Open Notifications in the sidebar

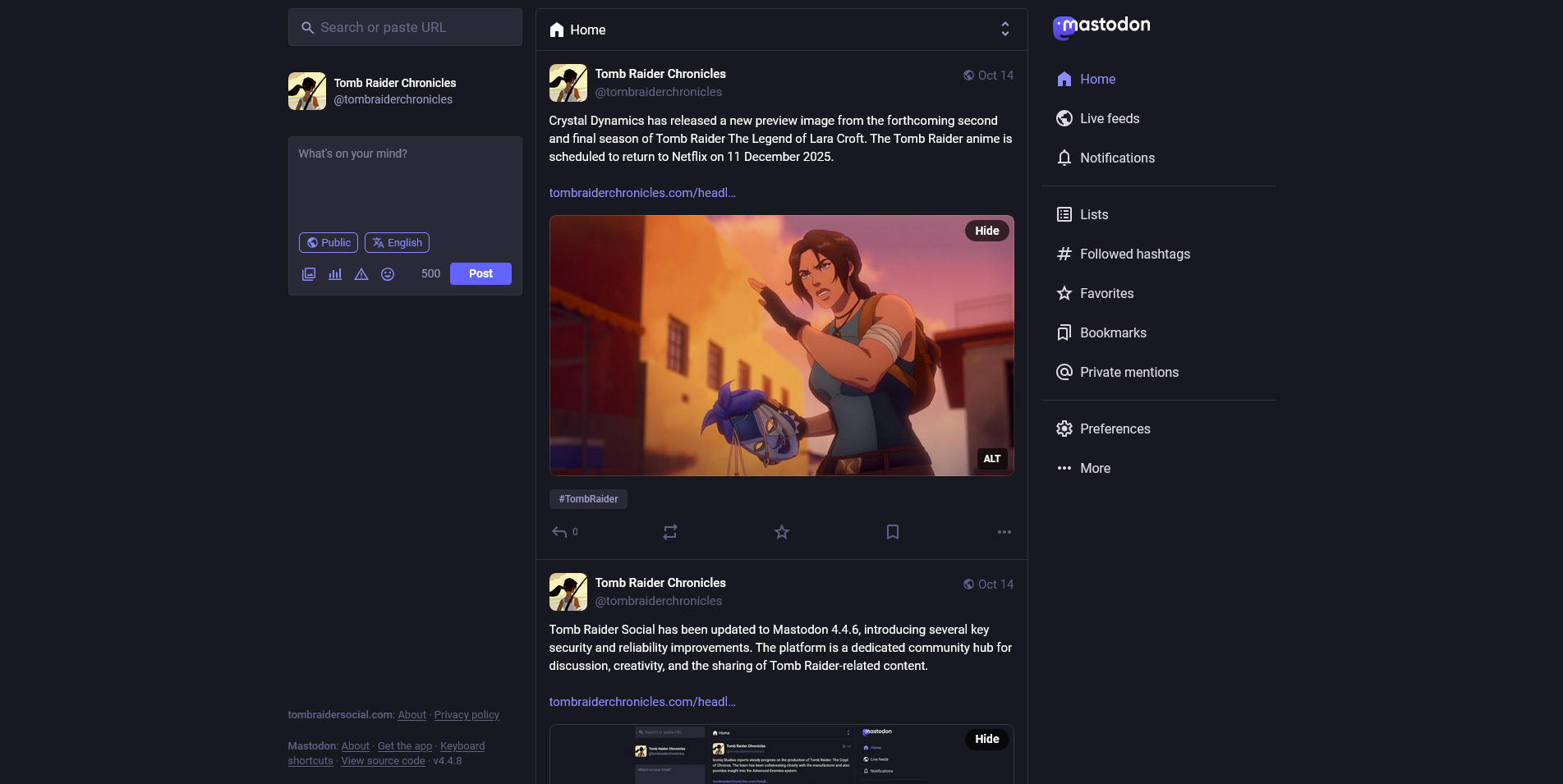tap(1117, 158)
